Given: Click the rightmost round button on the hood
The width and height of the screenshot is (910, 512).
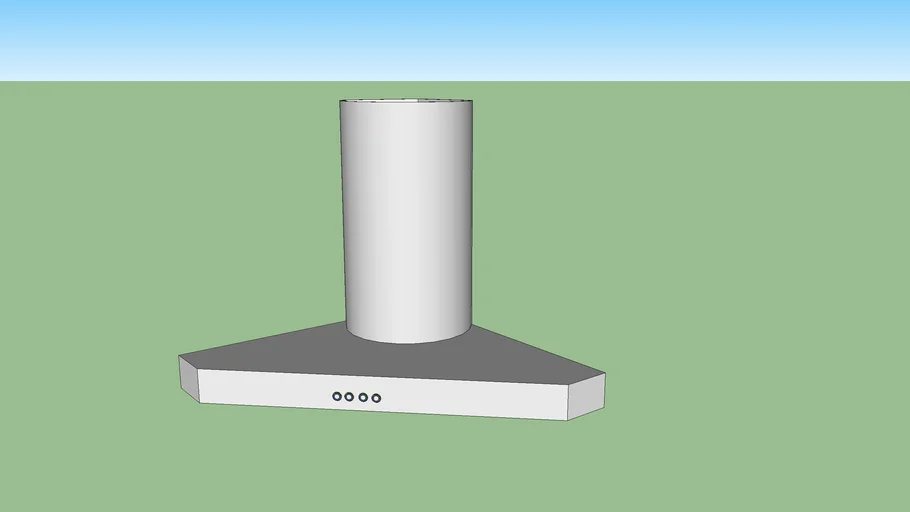Looking at the screenshot, I should [x=376, y=398].
